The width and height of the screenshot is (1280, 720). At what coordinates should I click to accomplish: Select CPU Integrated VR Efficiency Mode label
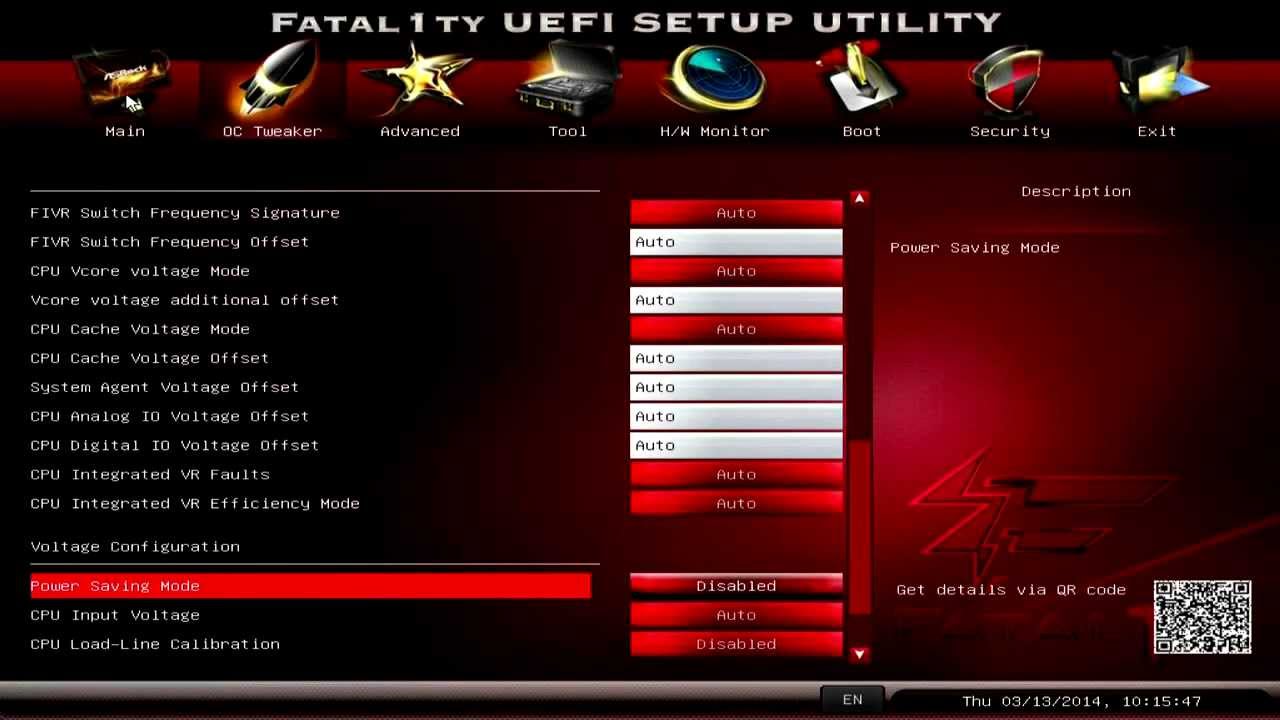click(195, 503)
